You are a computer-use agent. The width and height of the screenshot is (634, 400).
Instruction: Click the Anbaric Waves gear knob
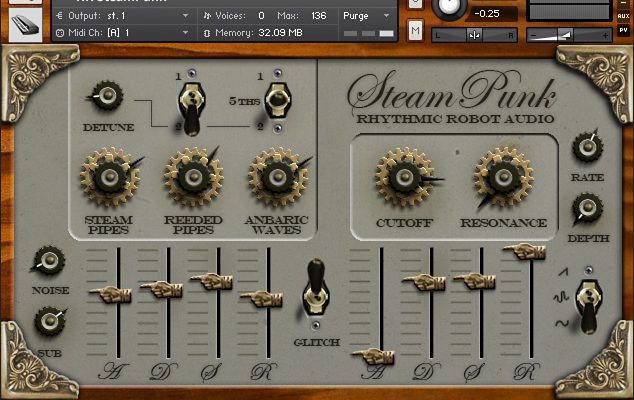point(275,176)
